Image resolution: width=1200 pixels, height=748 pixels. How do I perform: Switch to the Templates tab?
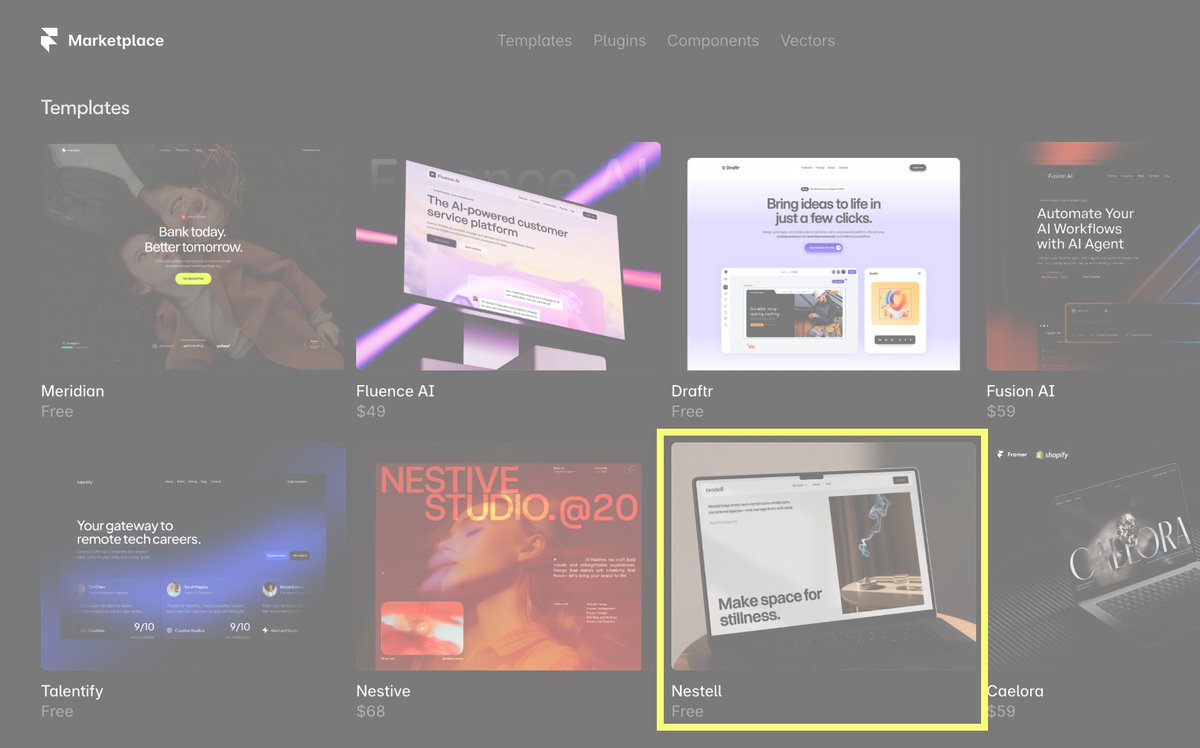point(535,41)
